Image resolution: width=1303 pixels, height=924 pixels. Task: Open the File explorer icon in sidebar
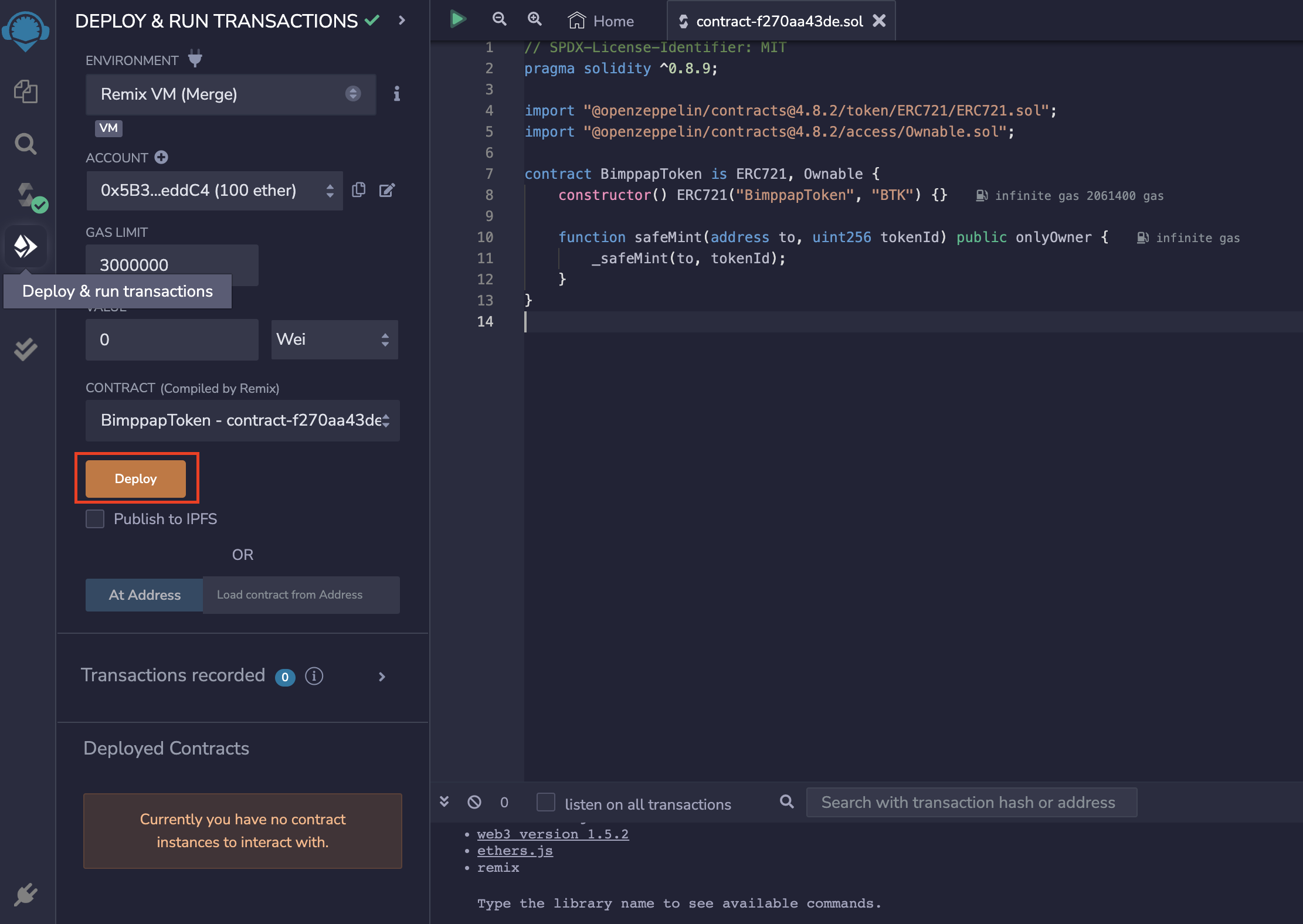point(25,91)
